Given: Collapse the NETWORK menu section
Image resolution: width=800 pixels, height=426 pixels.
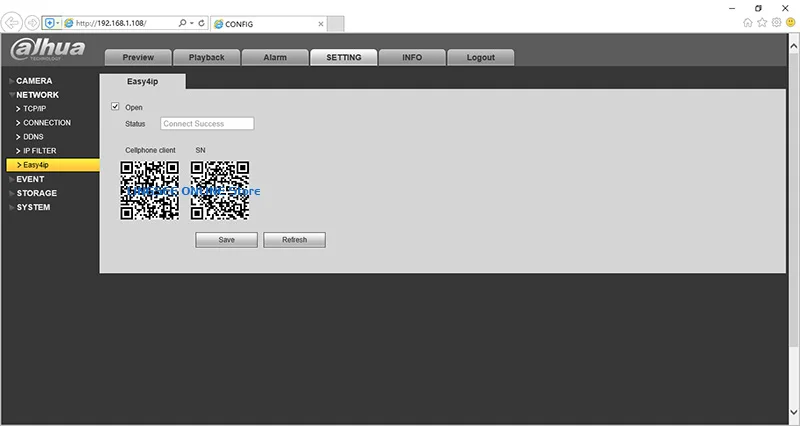Looking at the screenshot, I should pos(37,95).
